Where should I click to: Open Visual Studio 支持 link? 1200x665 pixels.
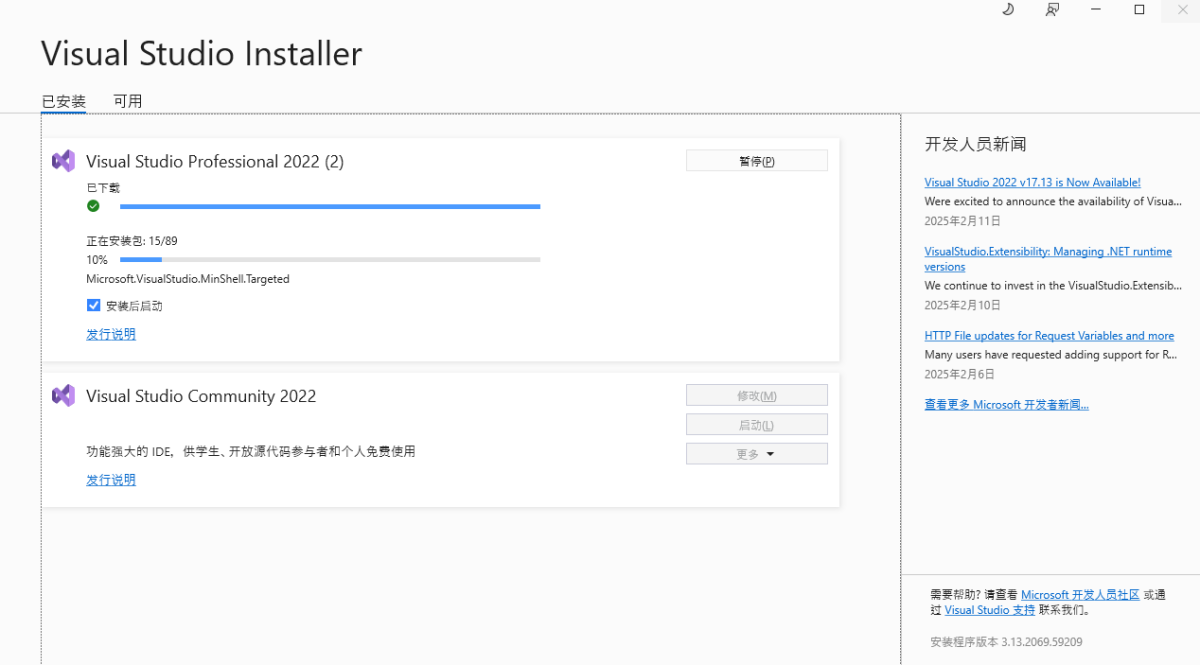click(990, 610)
